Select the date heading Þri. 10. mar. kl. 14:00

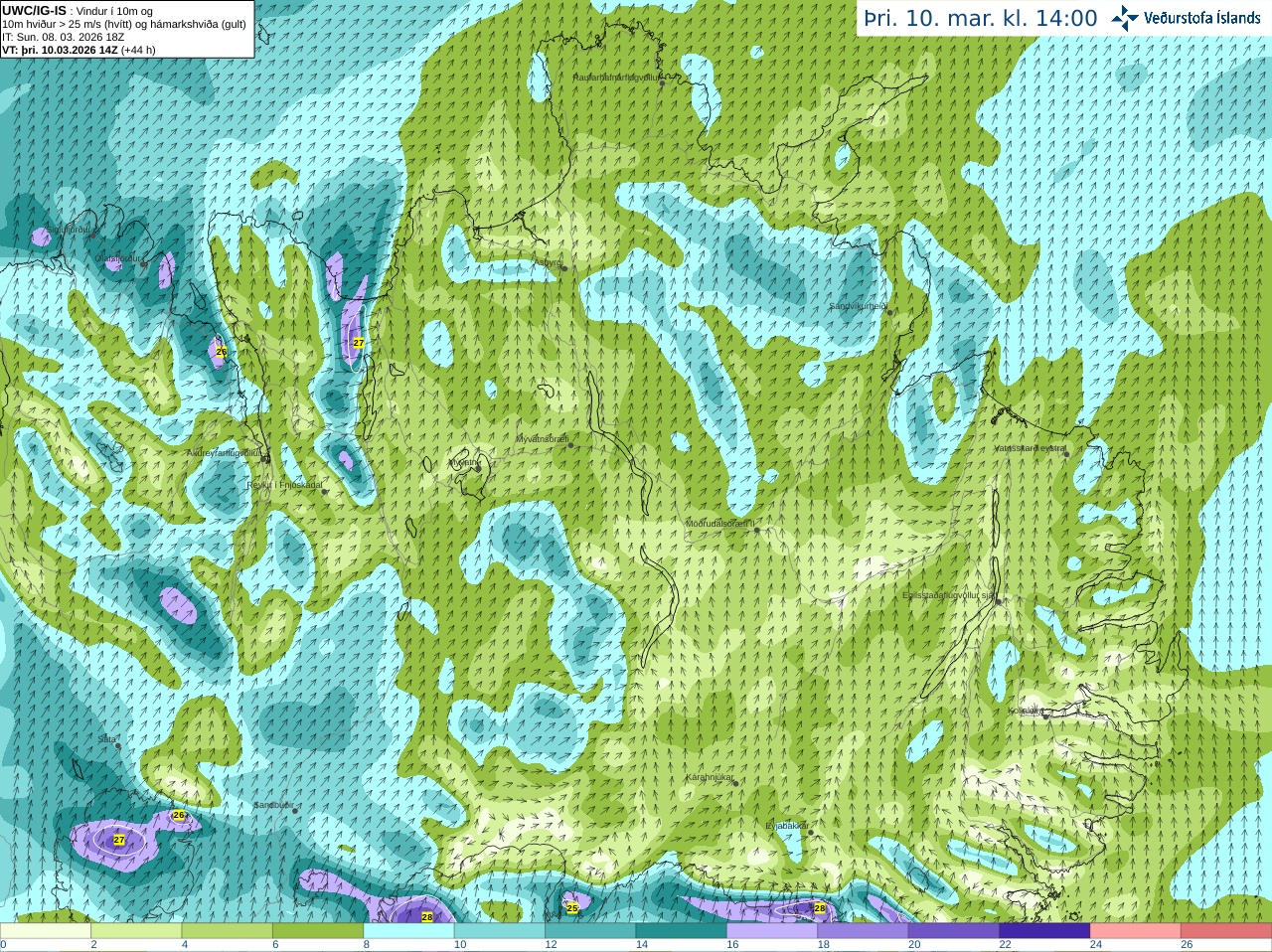tap(981, 19)
